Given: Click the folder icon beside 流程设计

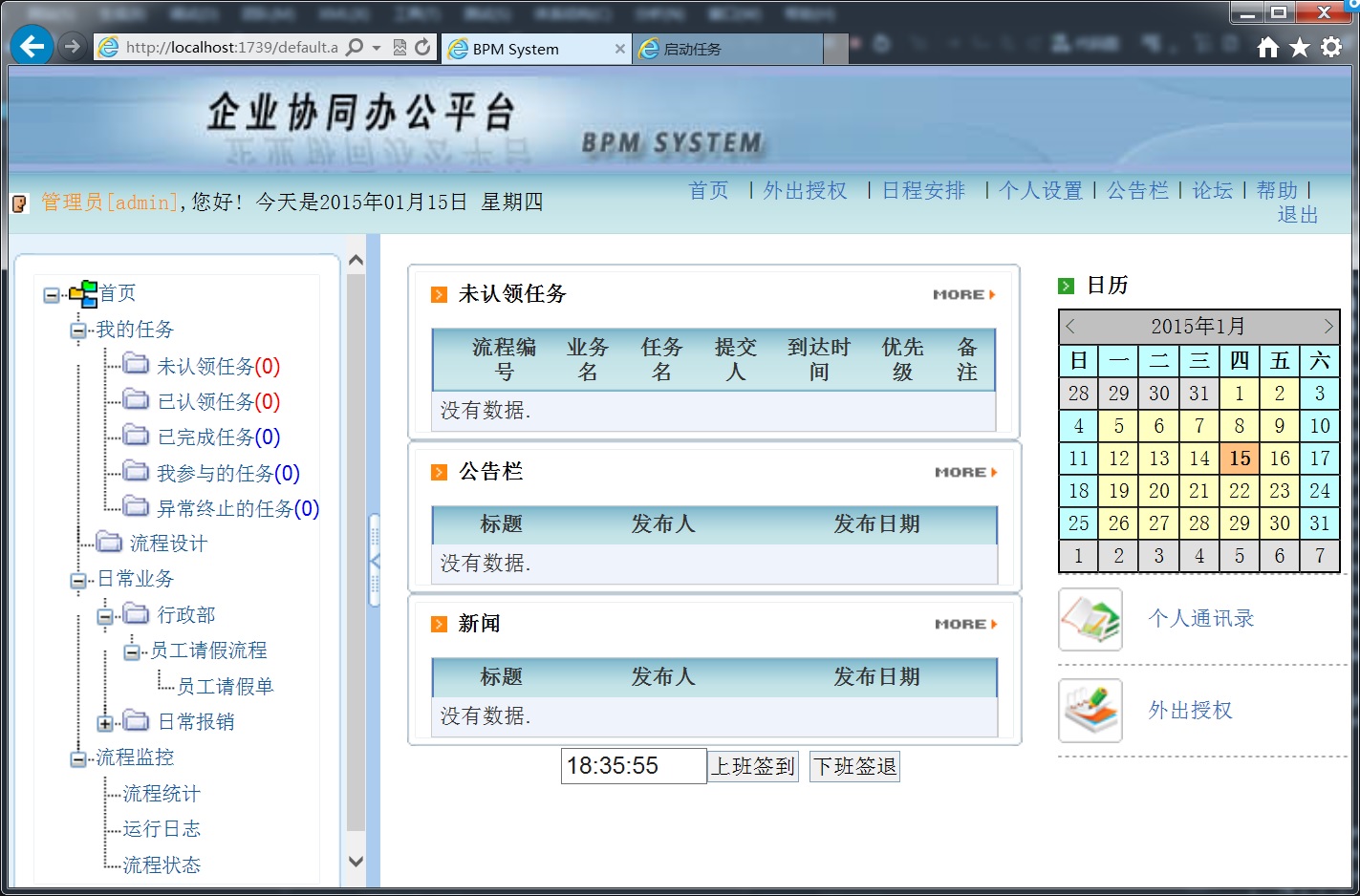Looking at the screenshot, I should (x=110, y=543).
